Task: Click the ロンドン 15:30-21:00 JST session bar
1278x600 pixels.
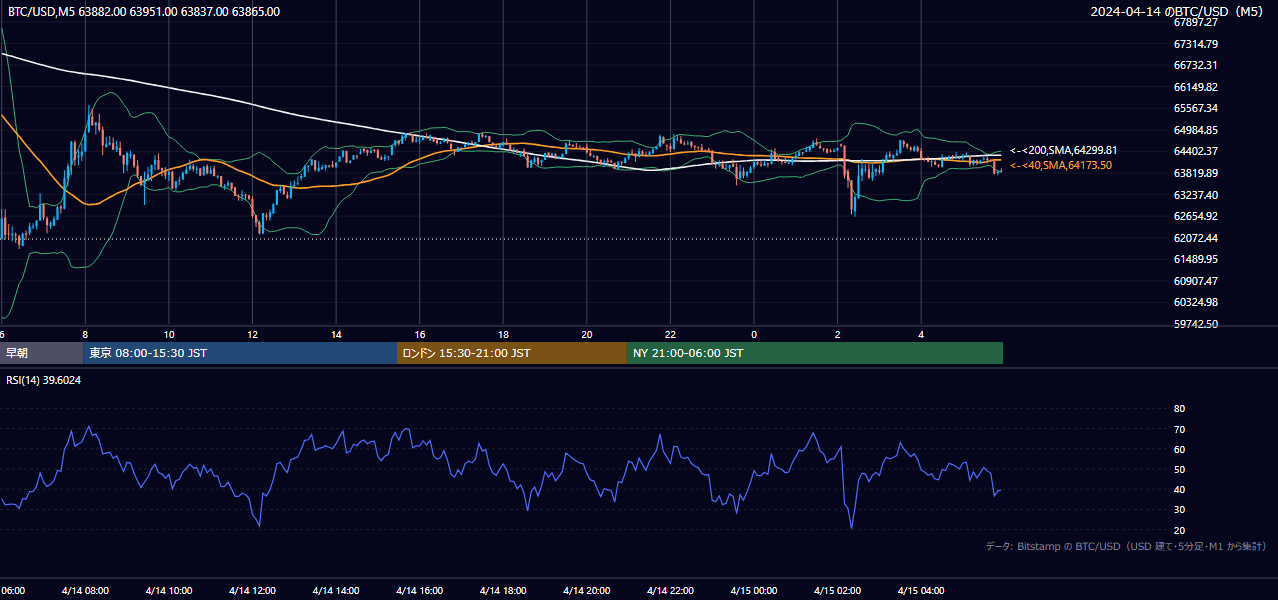Action: (x=512, y=353)
